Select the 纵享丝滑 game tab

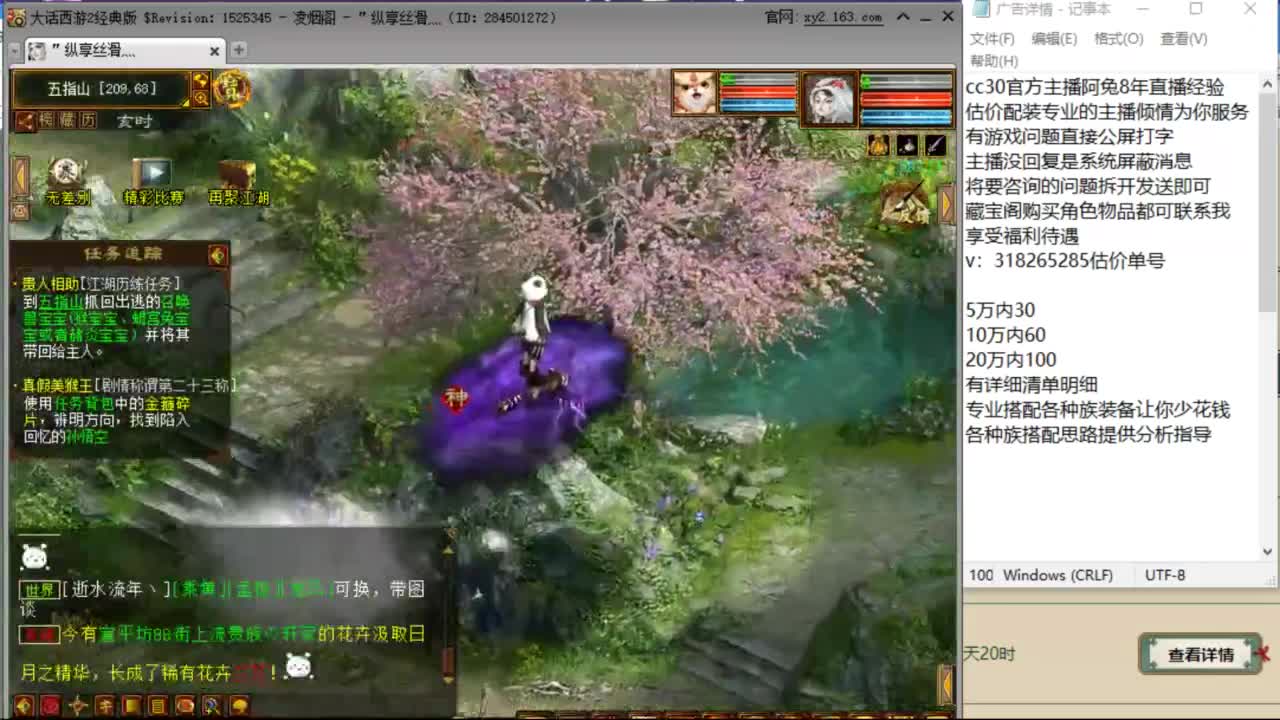125,50
